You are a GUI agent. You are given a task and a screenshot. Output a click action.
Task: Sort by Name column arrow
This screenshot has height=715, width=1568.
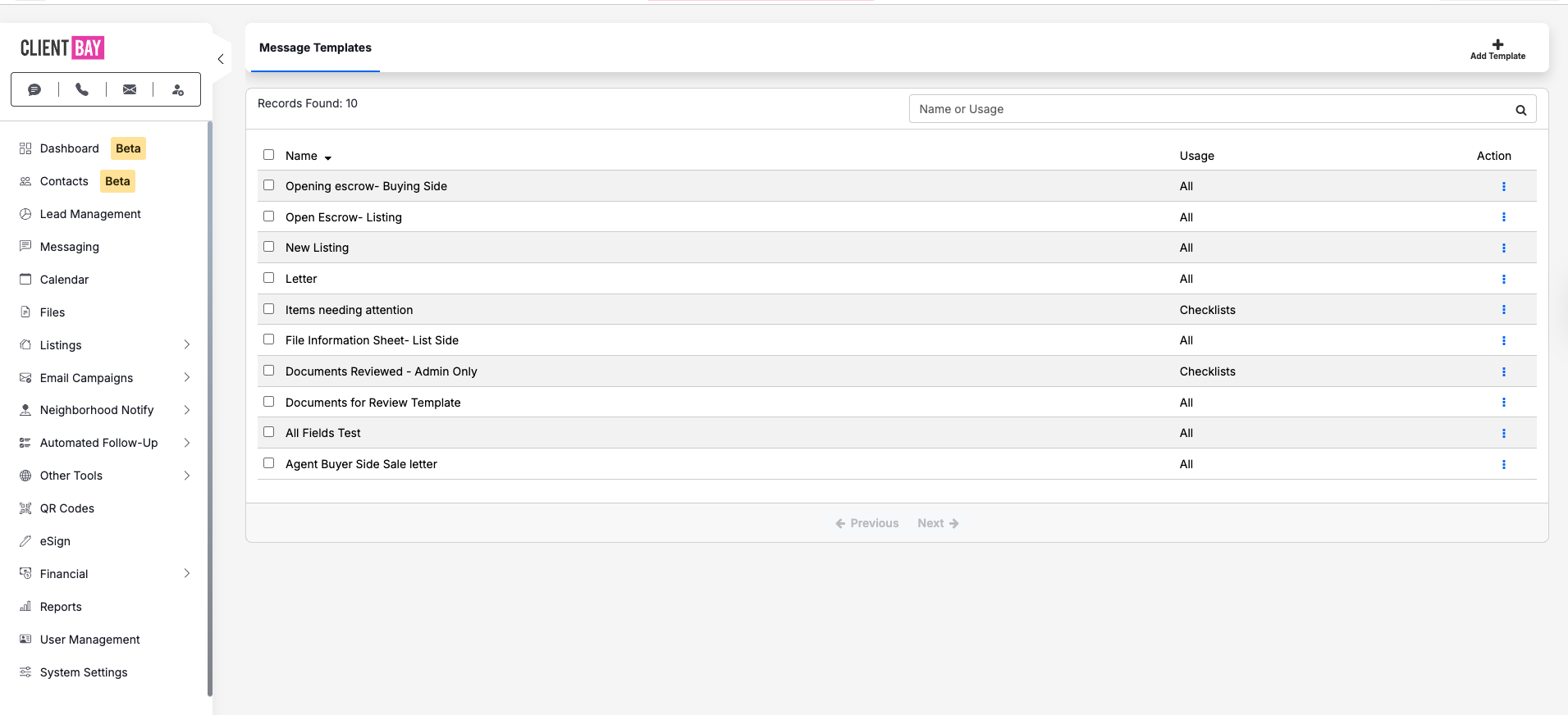point(327,157)
